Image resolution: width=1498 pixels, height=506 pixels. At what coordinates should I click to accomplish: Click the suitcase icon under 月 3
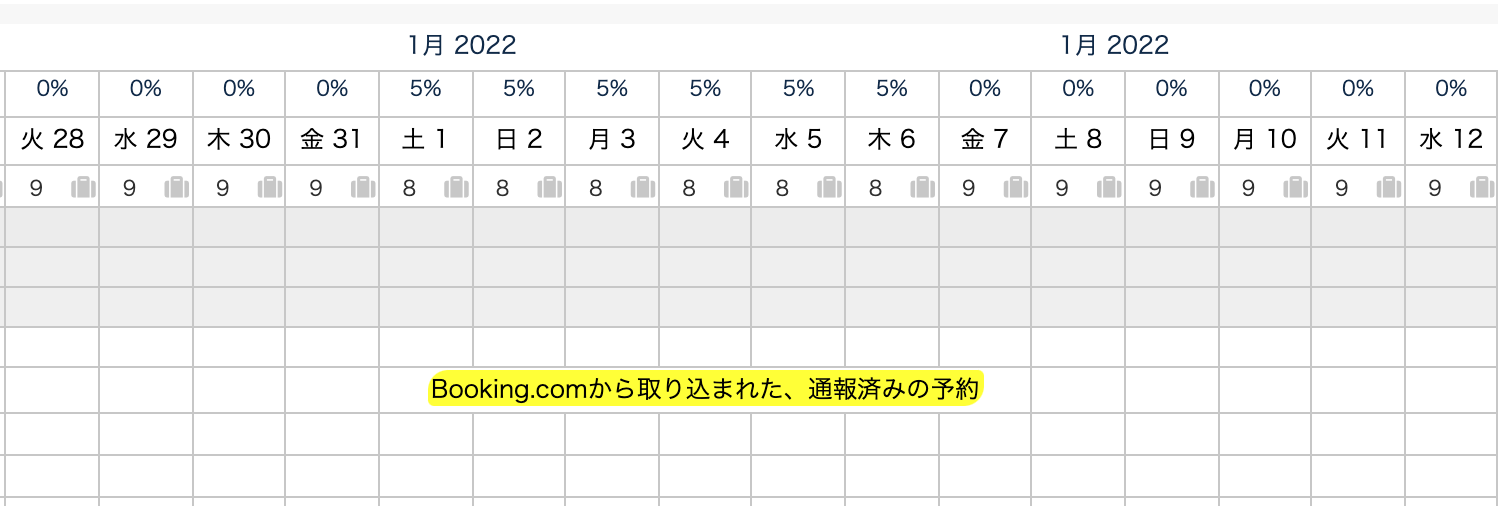pos(643,188)
